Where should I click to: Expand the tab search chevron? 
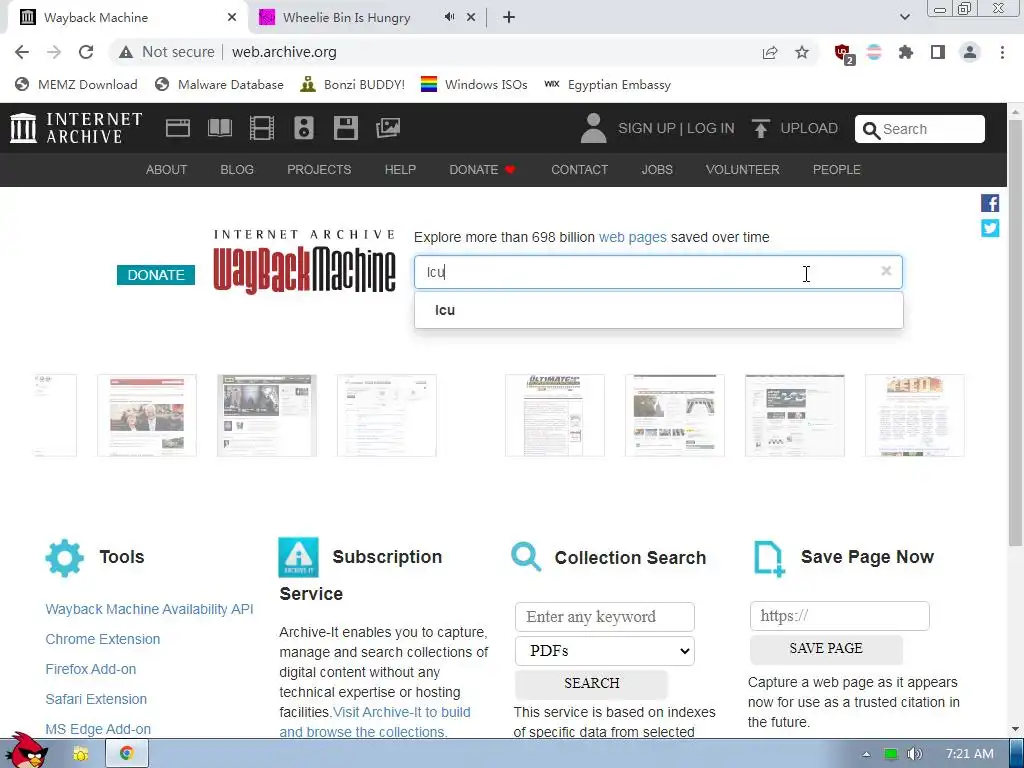[904, 18]
